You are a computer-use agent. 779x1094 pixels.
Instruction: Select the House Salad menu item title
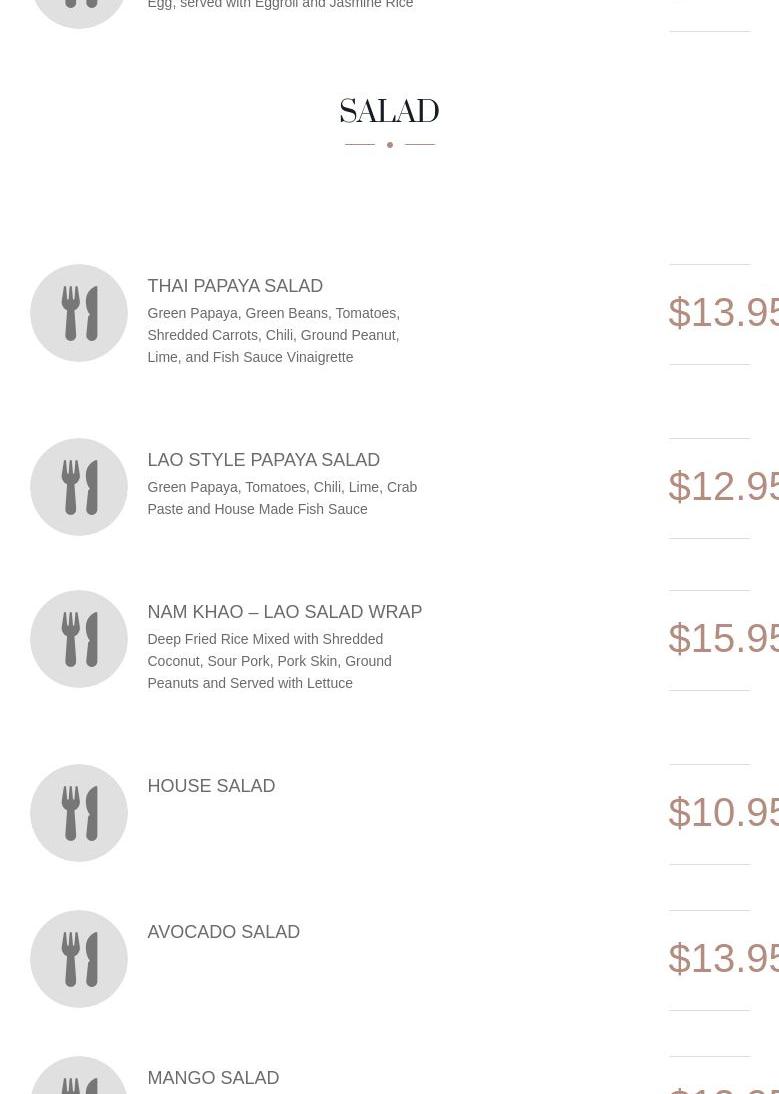(x=211, y=786)
